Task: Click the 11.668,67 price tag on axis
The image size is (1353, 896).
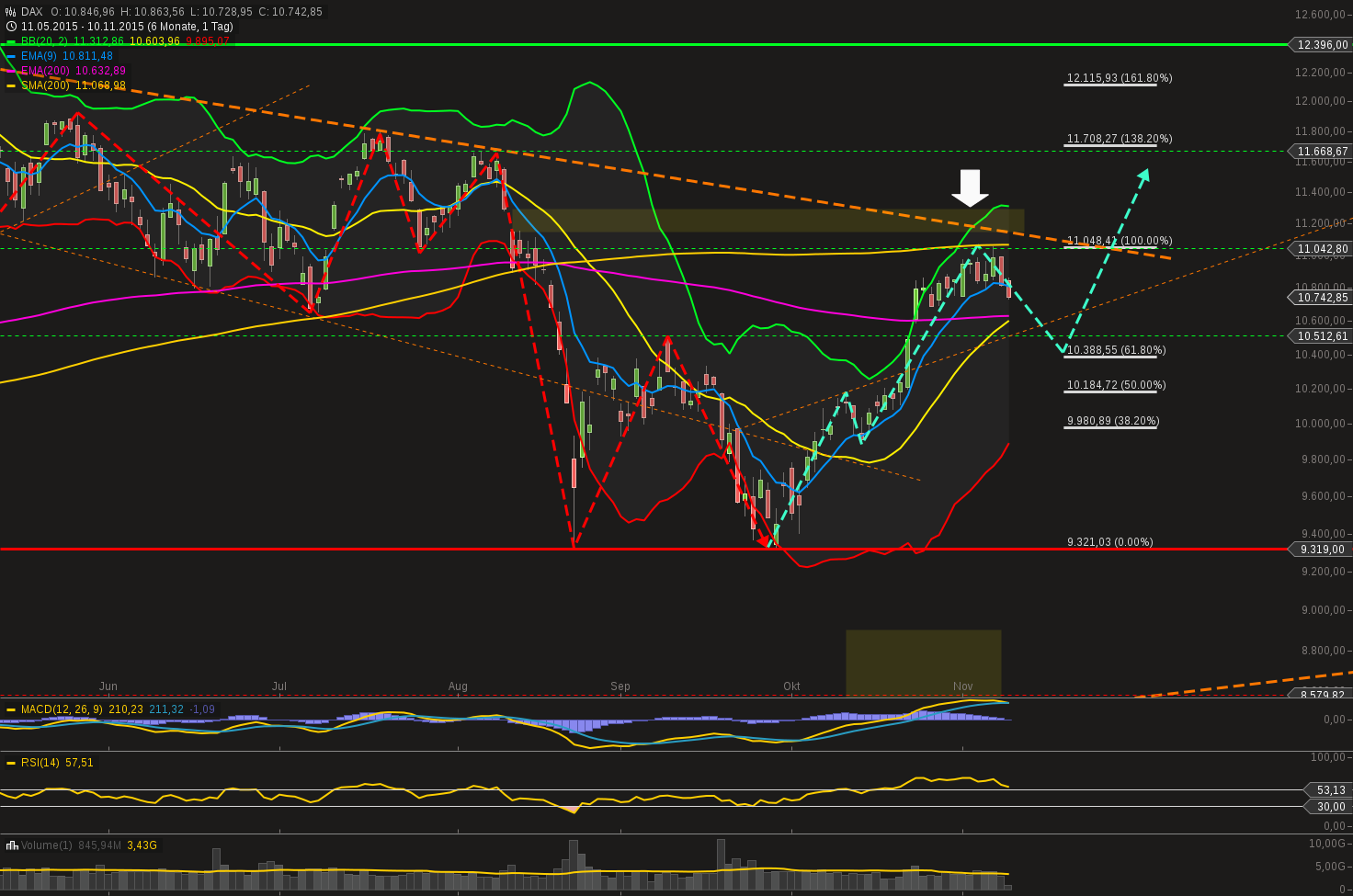Action: 1322,152
